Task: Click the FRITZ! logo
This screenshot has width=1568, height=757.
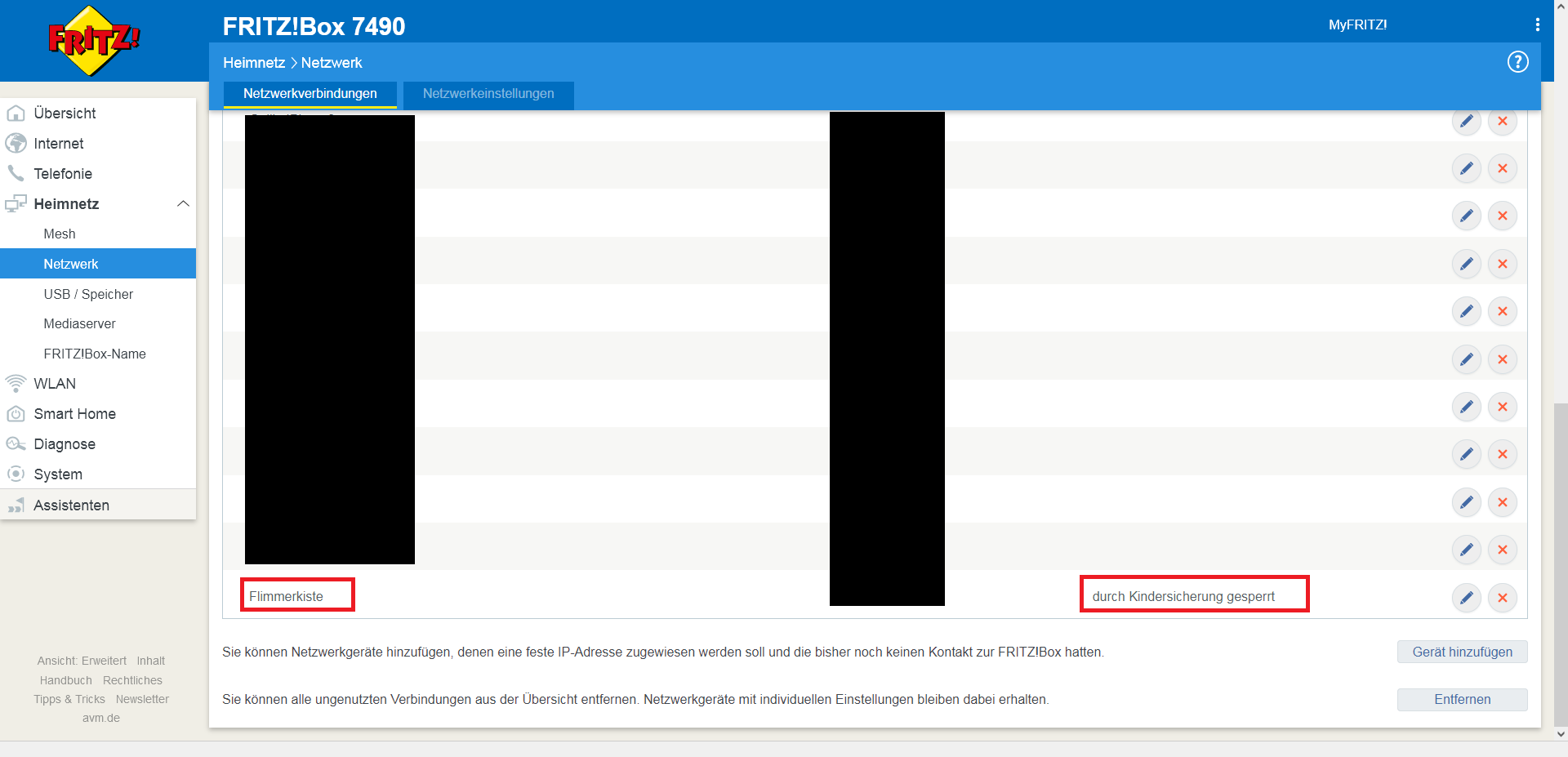Action: click(94, 41)
